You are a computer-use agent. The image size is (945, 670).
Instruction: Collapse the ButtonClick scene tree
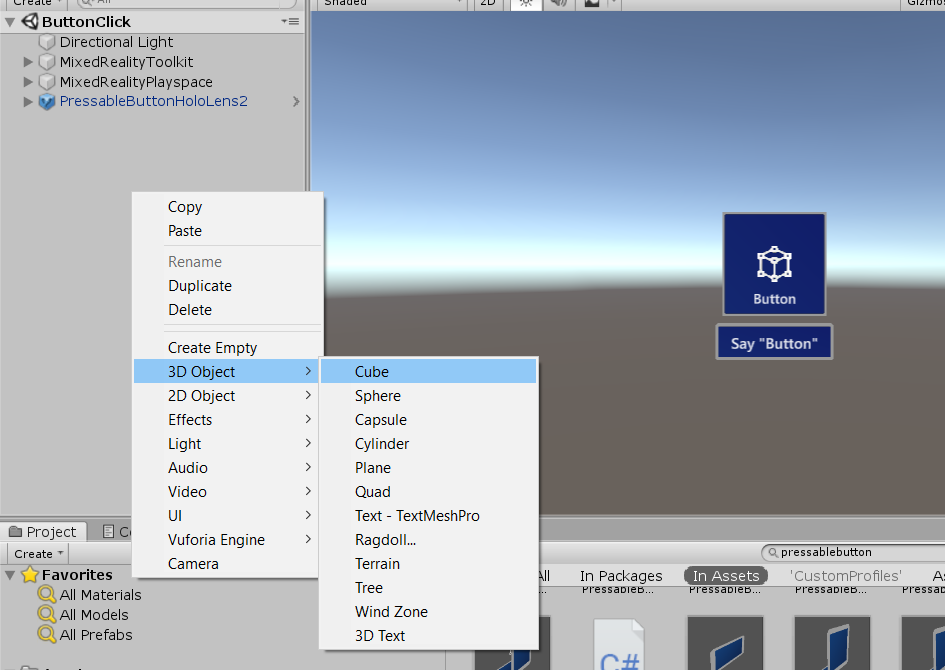(11, 21)
